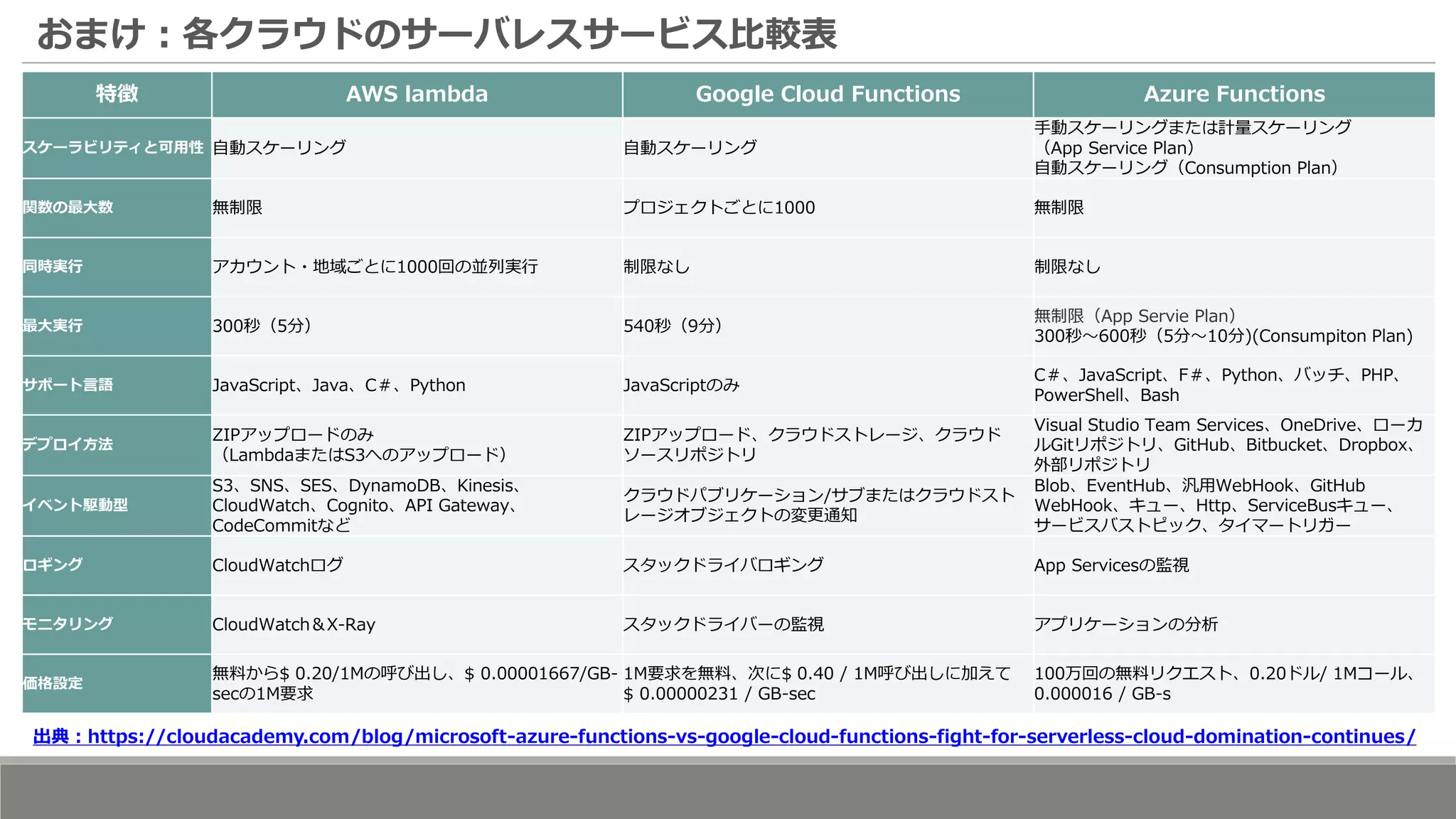Viewport: 1456px width, 819px height.
Task: Select the '関数の最大数' row label
Action: tap(117, 208)
